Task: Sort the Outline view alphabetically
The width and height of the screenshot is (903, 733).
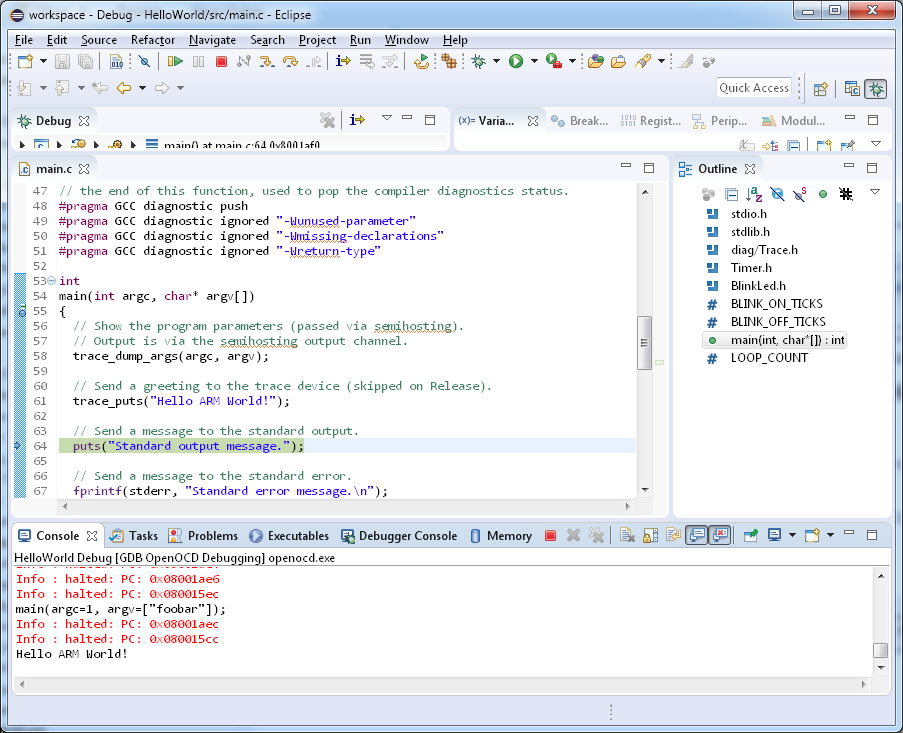Action: click(755, 194)
